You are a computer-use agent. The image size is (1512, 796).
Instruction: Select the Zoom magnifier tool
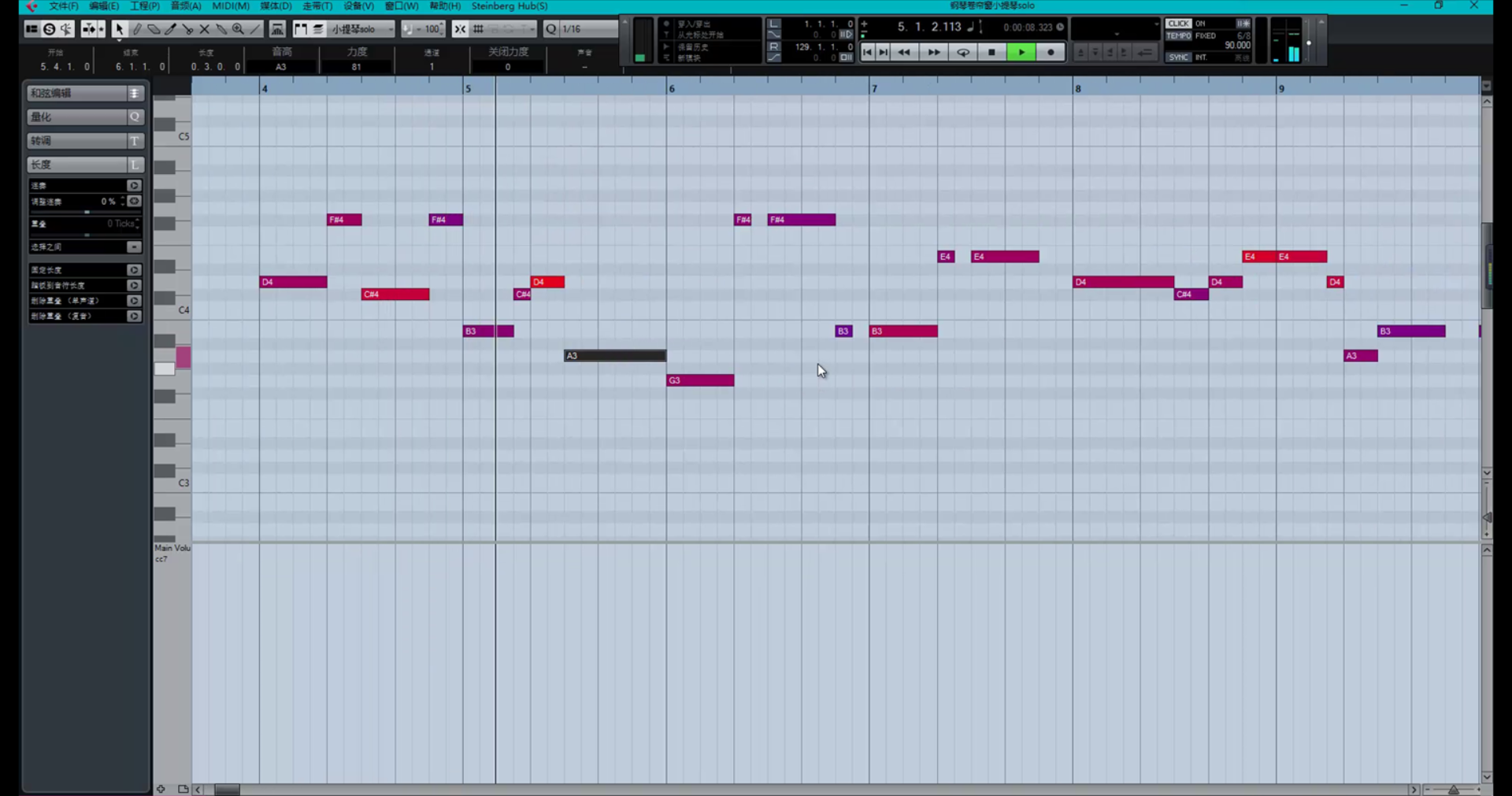238,29
